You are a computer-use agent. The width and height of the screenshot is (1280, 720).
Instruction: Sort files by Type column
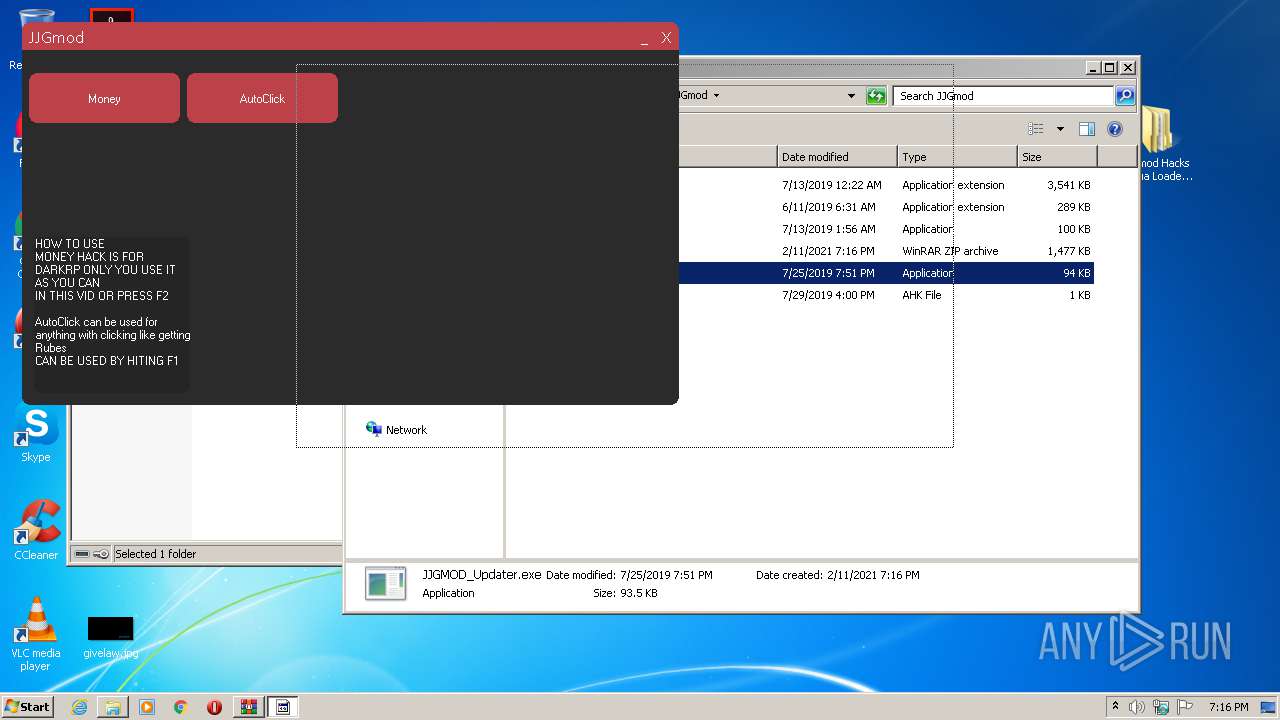[957, 157]
